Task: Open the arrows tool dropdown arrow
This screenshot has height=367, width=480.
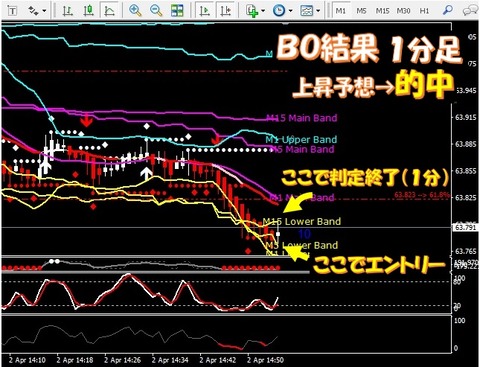Action: (x=44, y=11)
